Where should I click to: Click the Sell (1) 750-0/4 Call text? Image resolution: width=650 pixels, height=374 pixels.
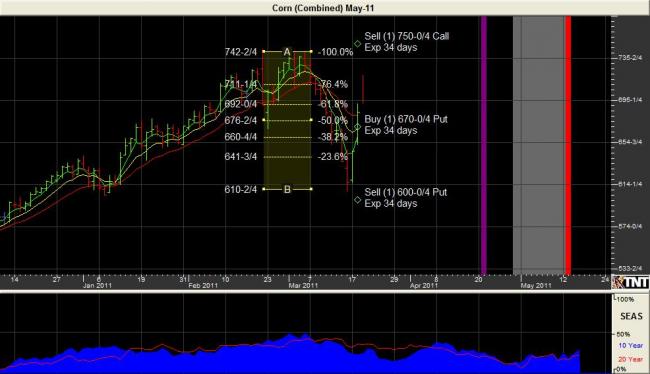(407, 36)
